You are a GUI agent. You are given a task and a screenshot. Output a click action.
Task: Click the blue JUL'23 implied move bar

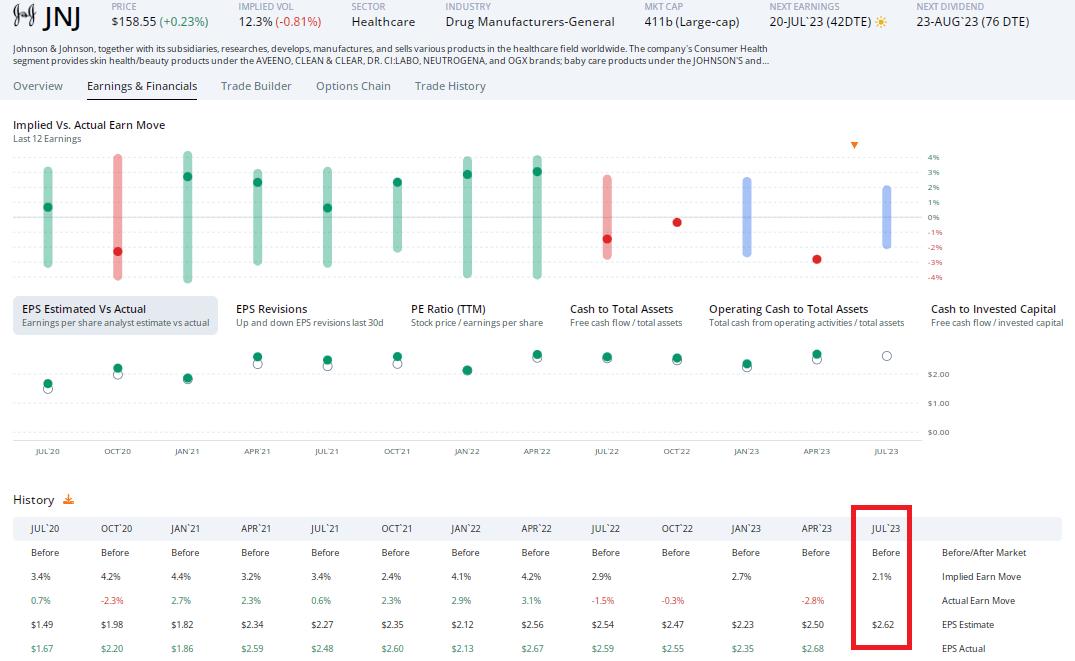[886, 217]
